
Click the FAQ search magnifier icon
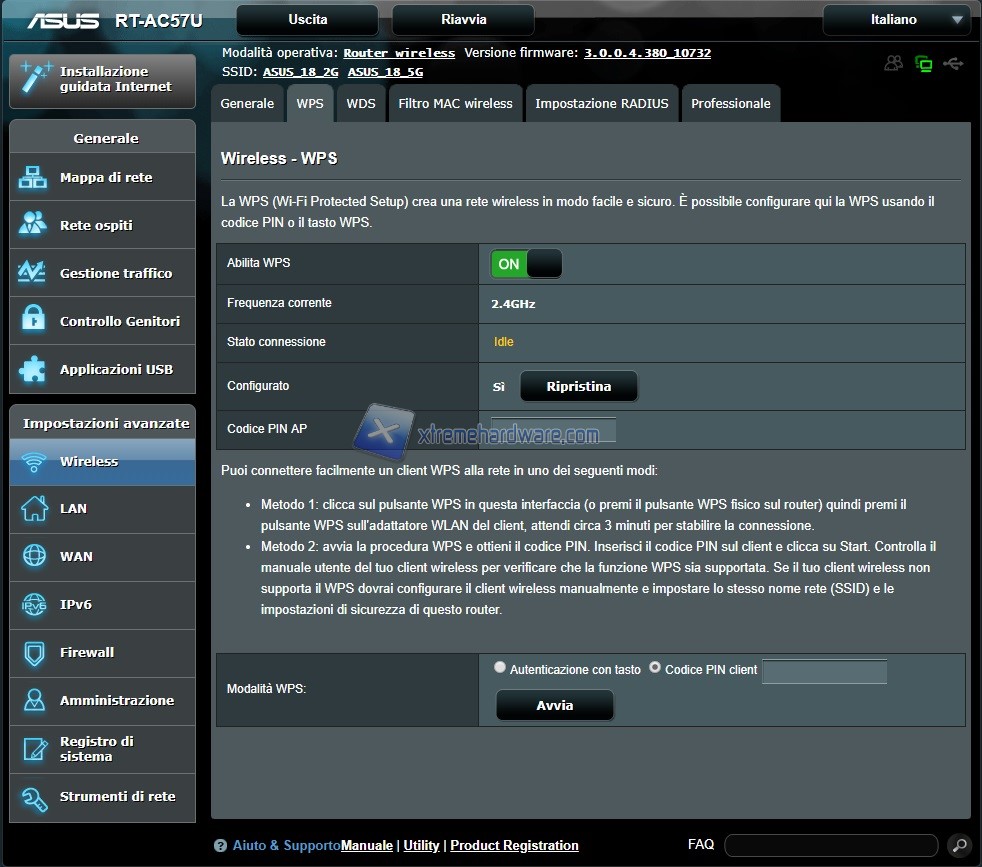click(x=957, y=845)
